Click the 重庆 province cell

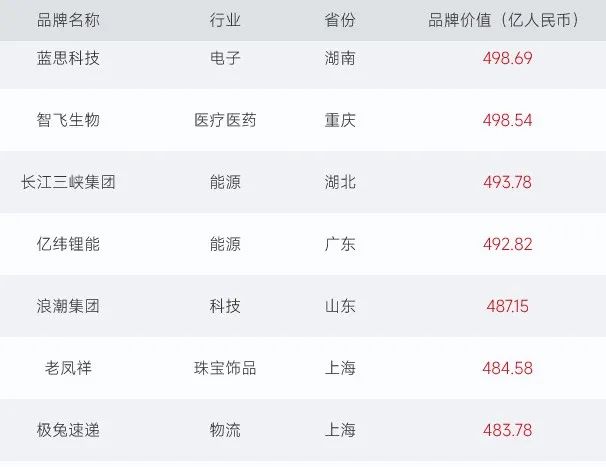(x=340, y=120)
